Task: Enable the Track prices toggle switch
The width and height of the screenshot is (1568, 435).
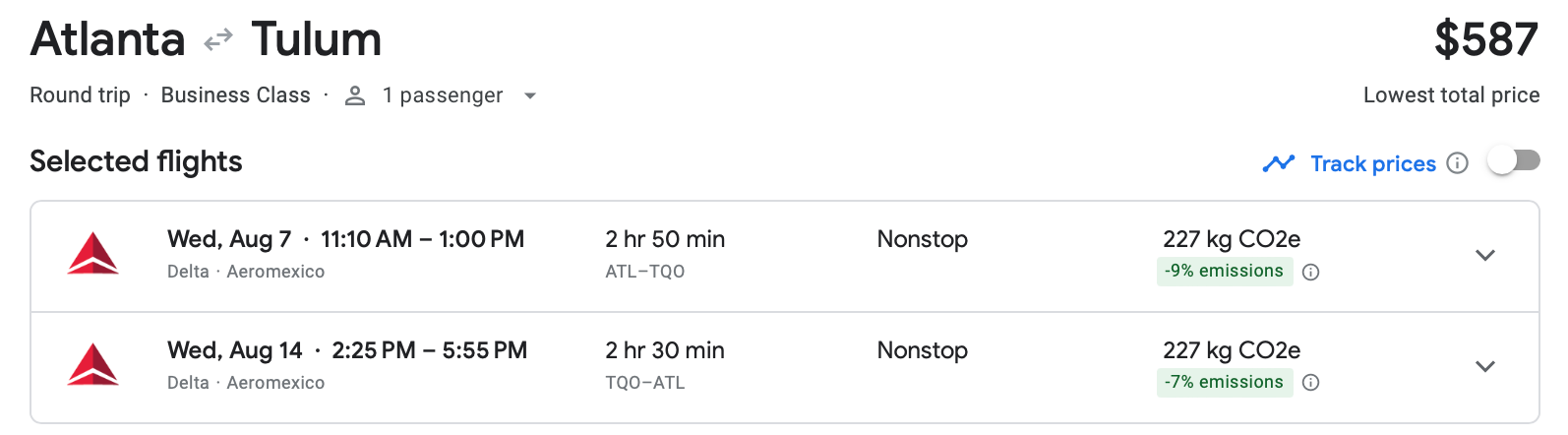Action: click(1513, 160)
